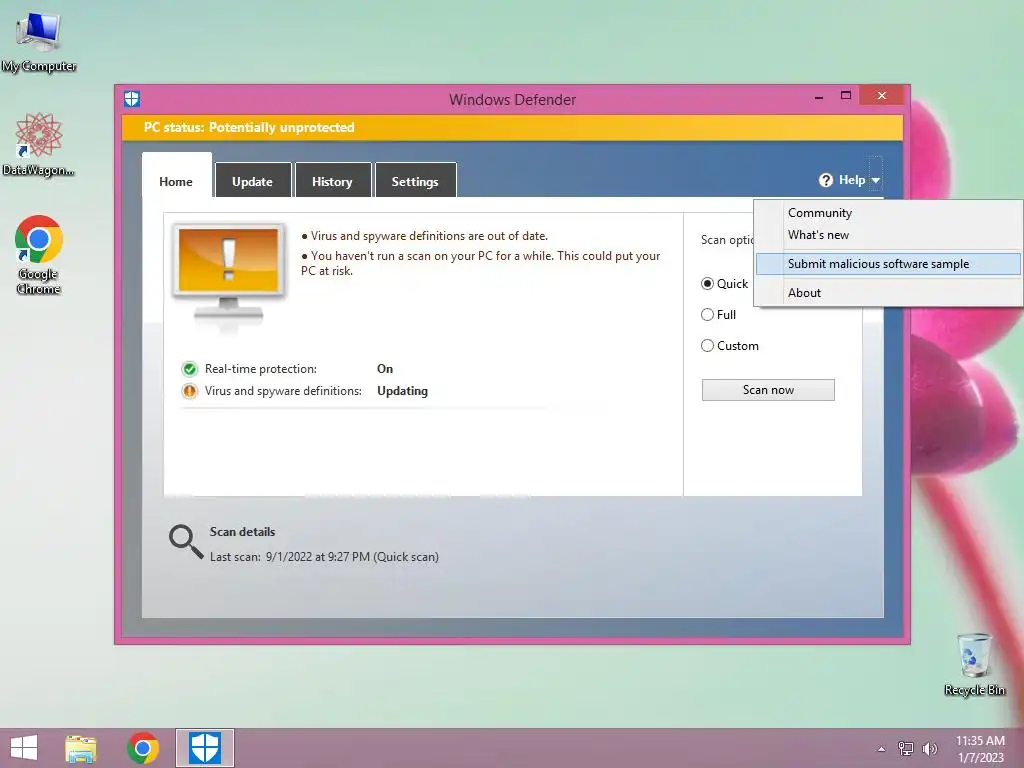Screen dimensions: 1024x768
Task: Launch Chrome from the taskbar
Action: tap(143, 748)
